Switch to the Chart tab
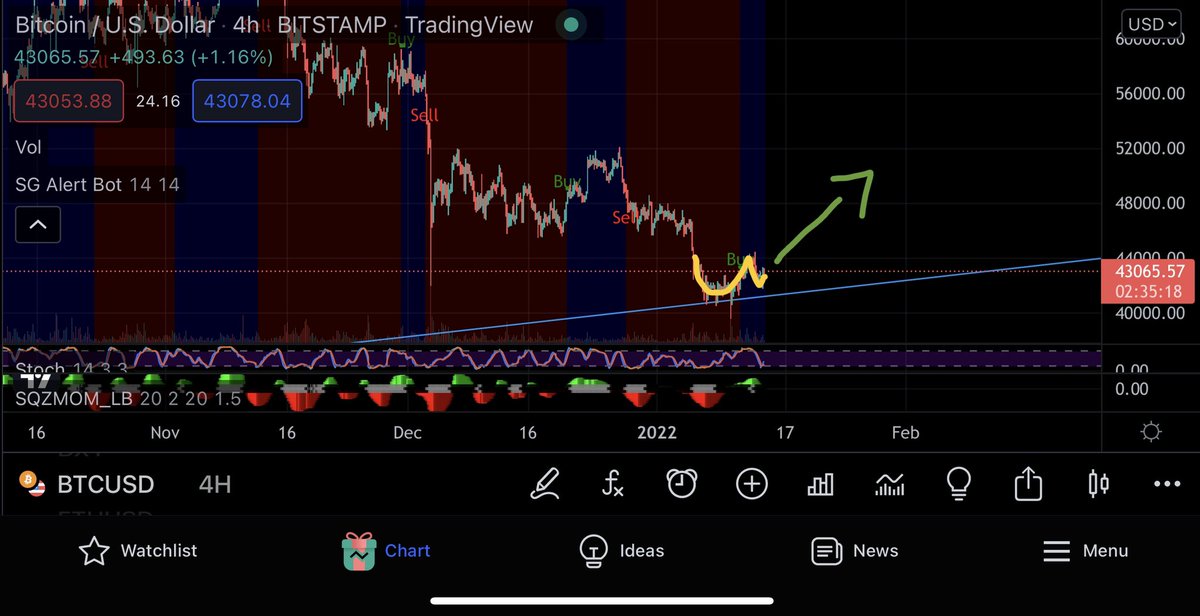 coord(386,550)
